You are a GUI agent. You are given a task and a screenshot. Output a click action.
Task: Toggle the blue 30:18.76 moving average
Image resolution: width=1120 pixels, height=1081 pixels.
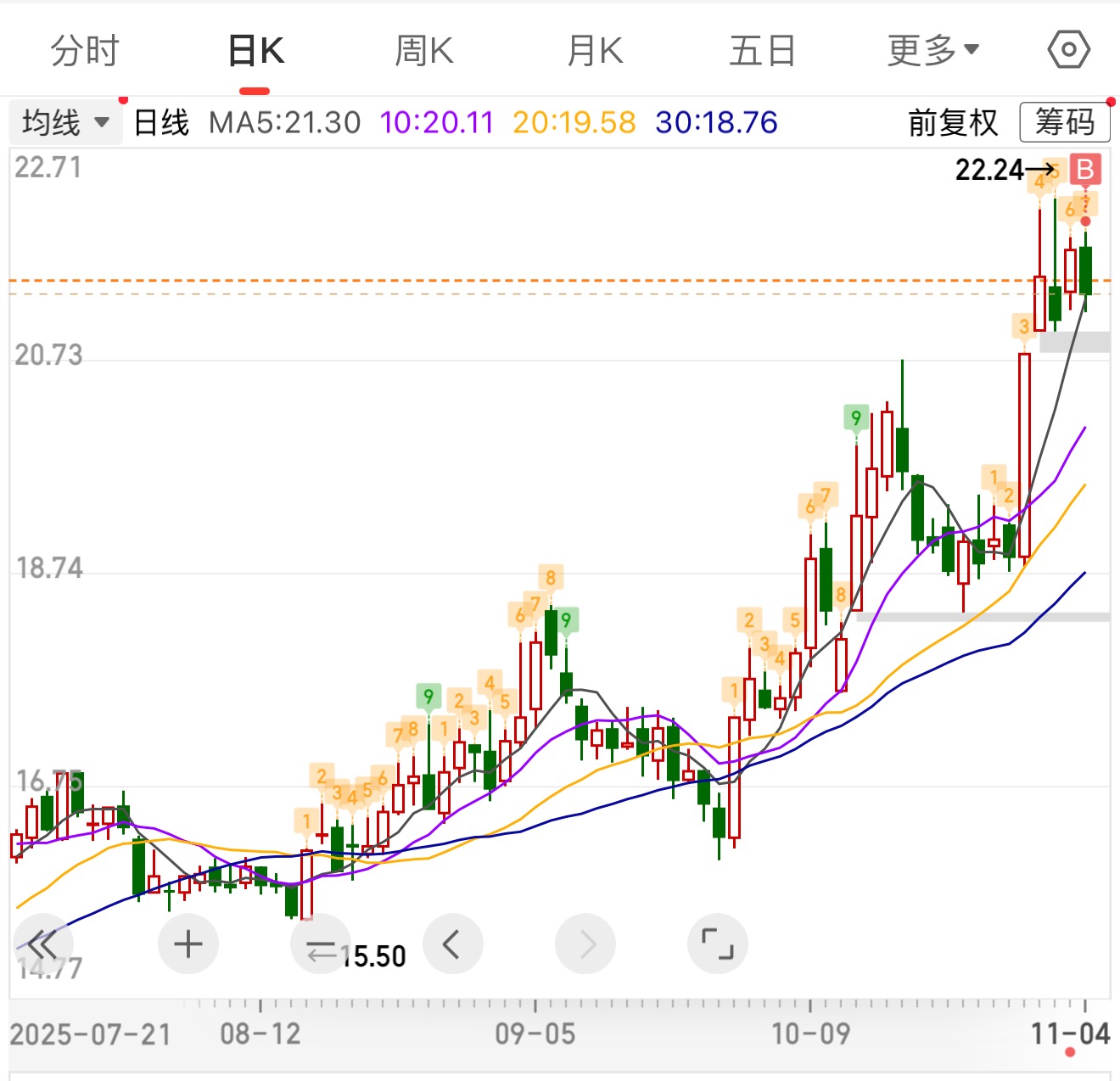click(x=716, y=123)
